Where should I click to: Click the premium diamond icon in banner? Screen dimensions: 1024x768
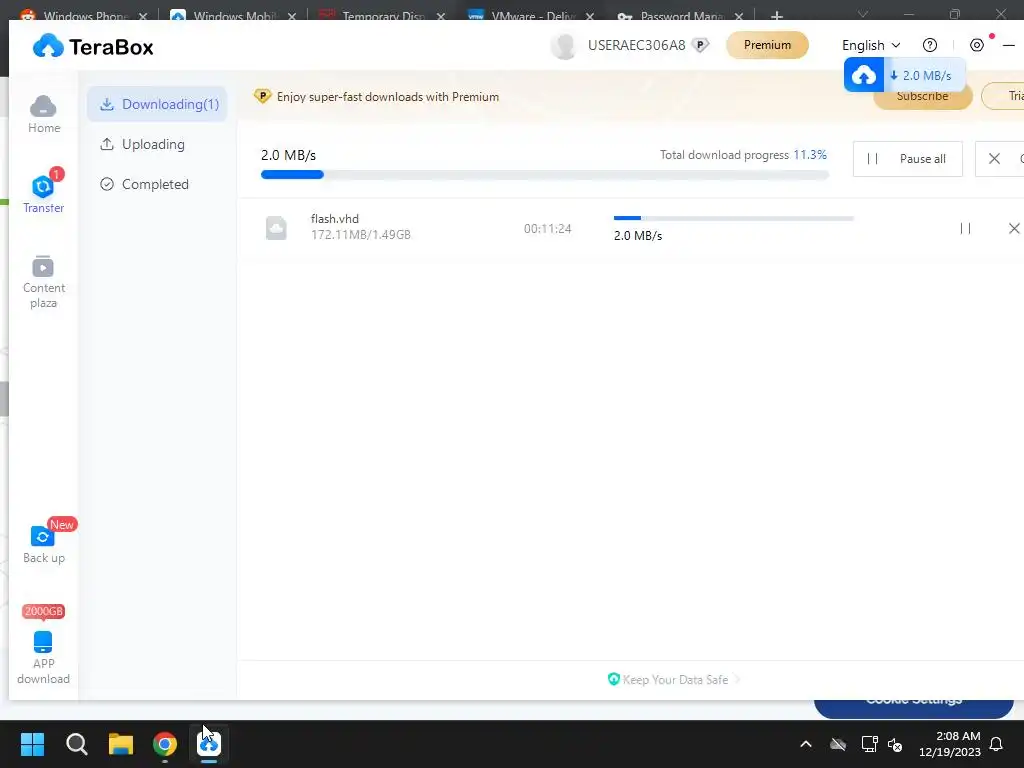263,96
